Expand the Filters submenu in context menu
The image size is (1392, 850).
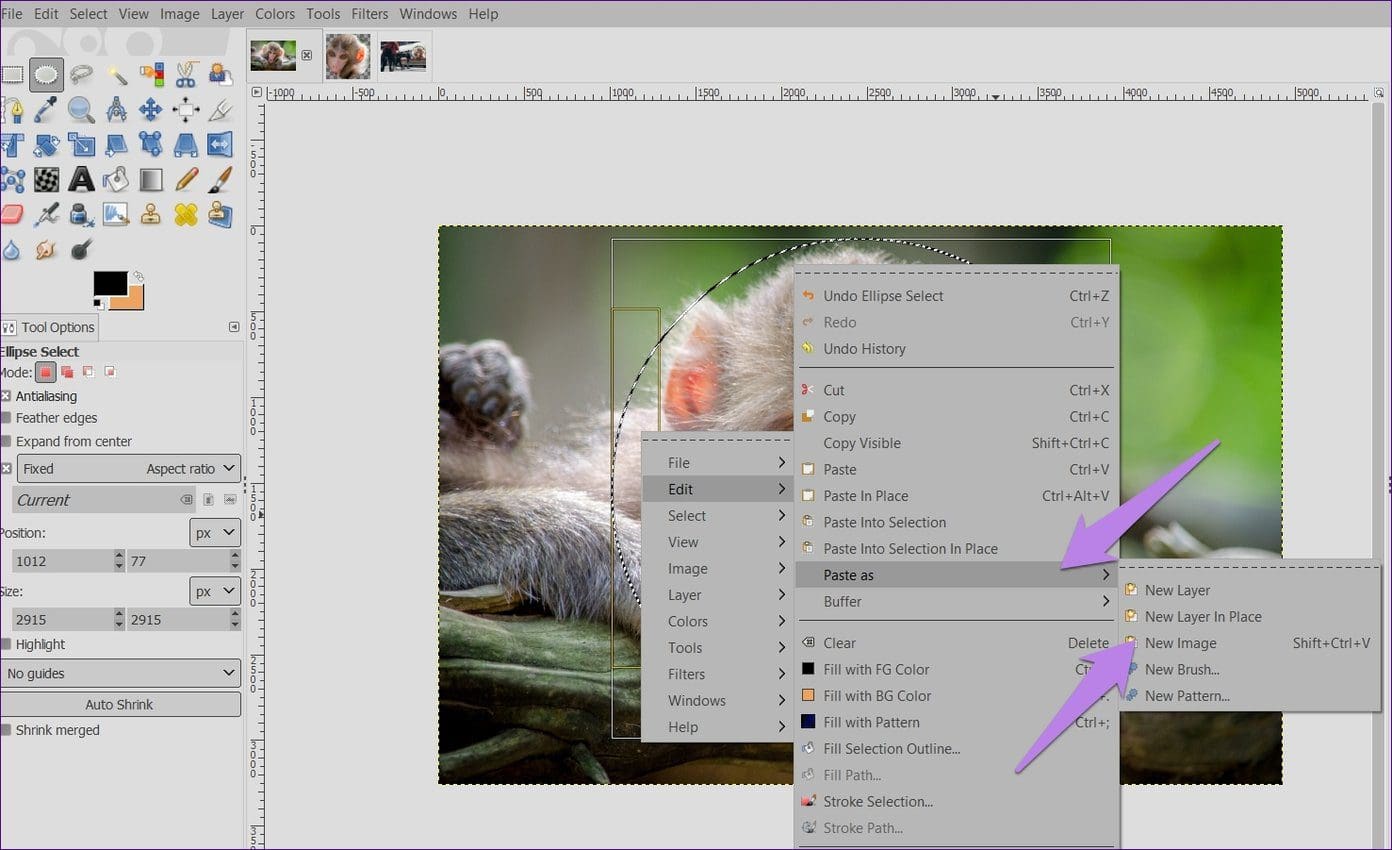point(718,674)
